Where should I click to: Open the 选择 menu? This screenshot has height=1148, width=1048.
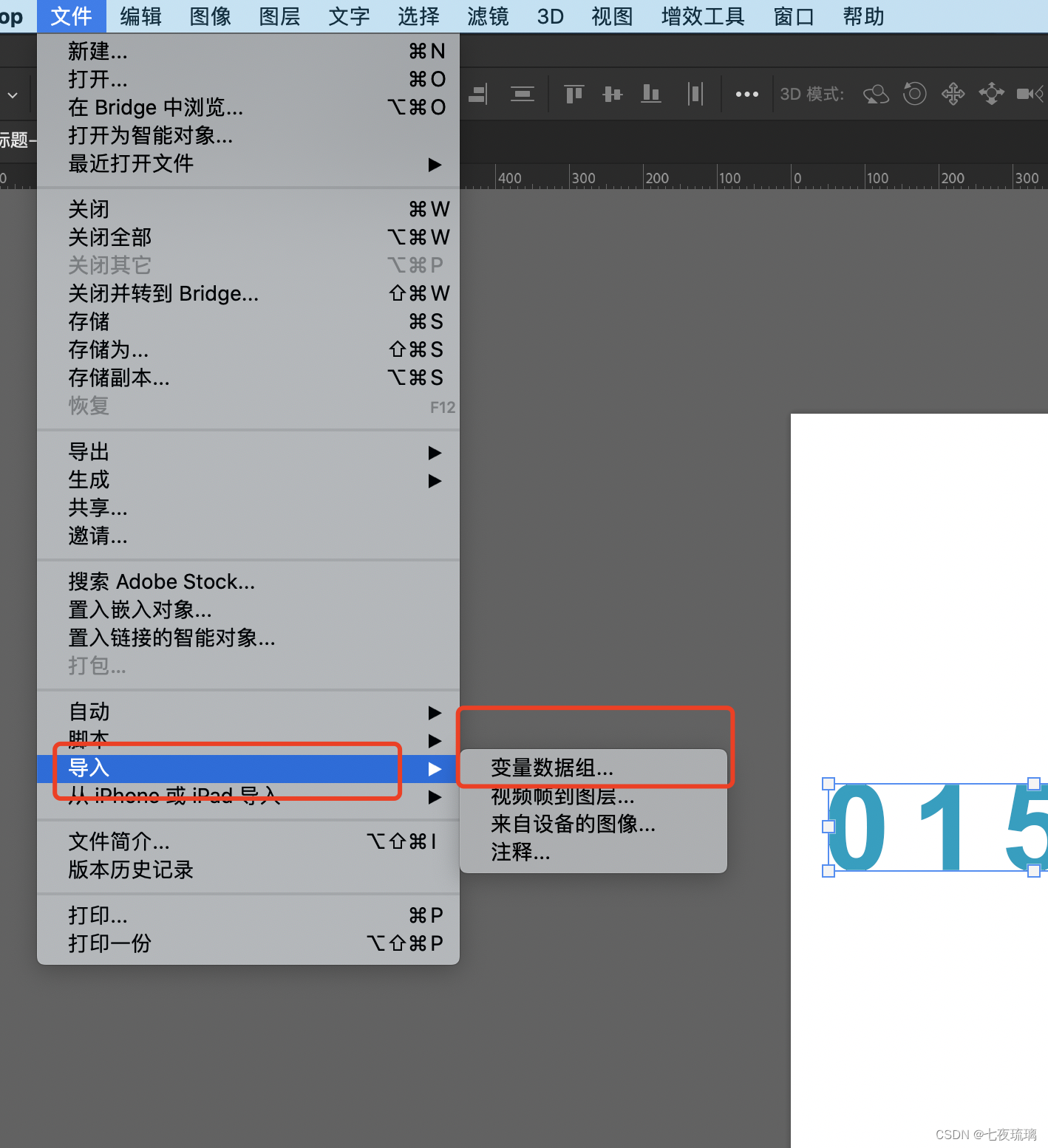(x=418, y=16)
